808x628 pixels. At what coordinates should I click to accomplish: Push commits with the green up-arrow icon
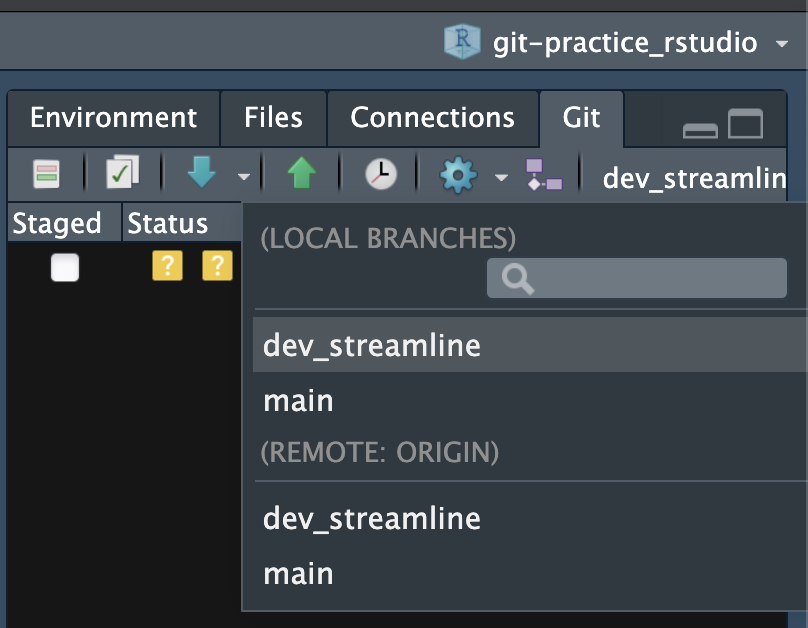301,172
